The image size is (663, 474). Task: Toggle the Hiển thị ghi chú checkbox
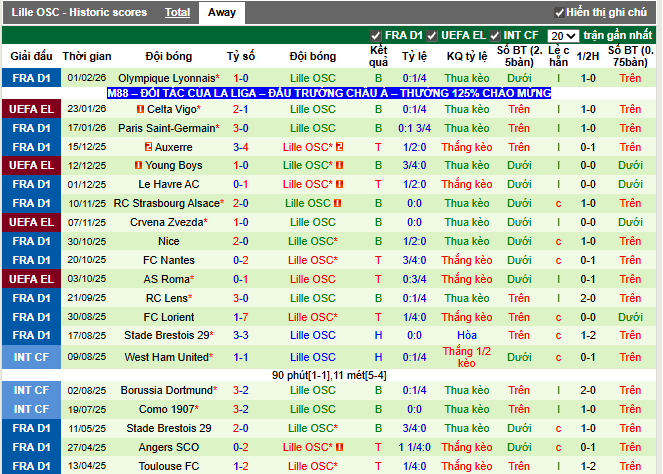(x=559, y=13)
